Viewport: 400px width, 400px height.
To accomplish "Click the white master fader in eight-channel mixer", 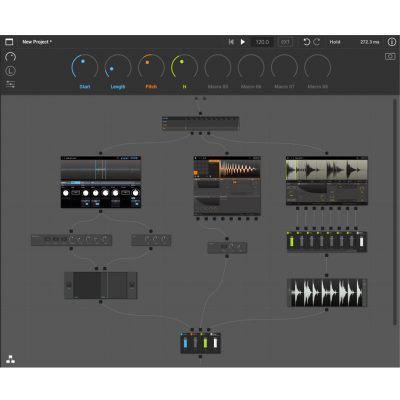I will tap(361, 242).
